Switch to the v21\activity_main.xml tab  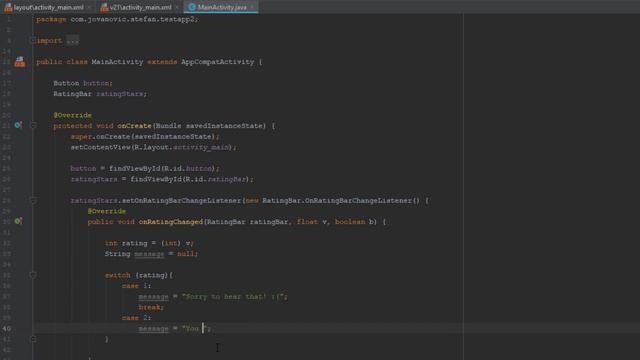[x=140, y=7]
